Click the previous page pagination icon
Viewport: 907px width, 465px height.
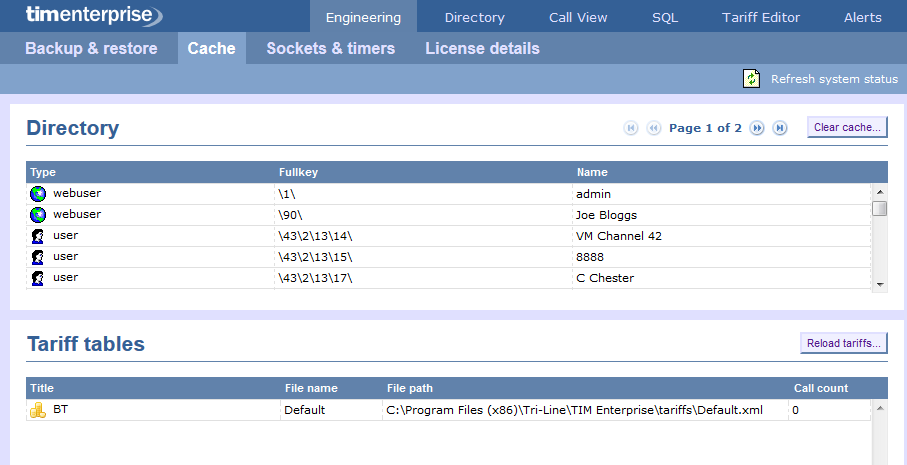(654, 128)
